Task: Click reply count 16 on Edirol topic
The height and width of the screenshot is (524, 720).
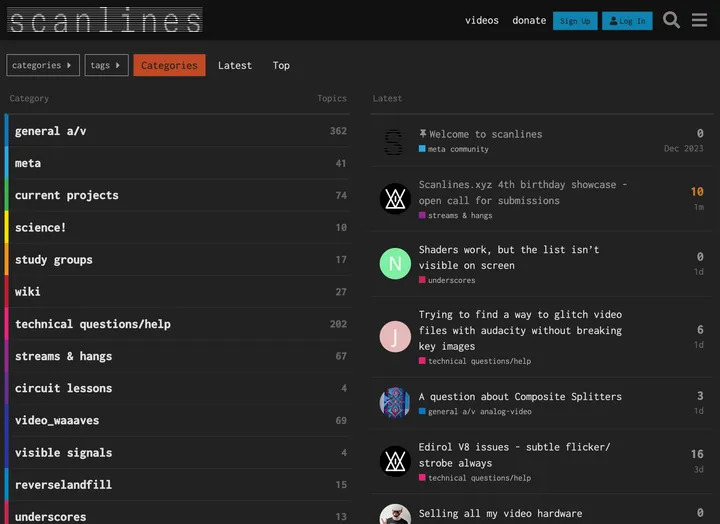Action: tap(697, 454)
